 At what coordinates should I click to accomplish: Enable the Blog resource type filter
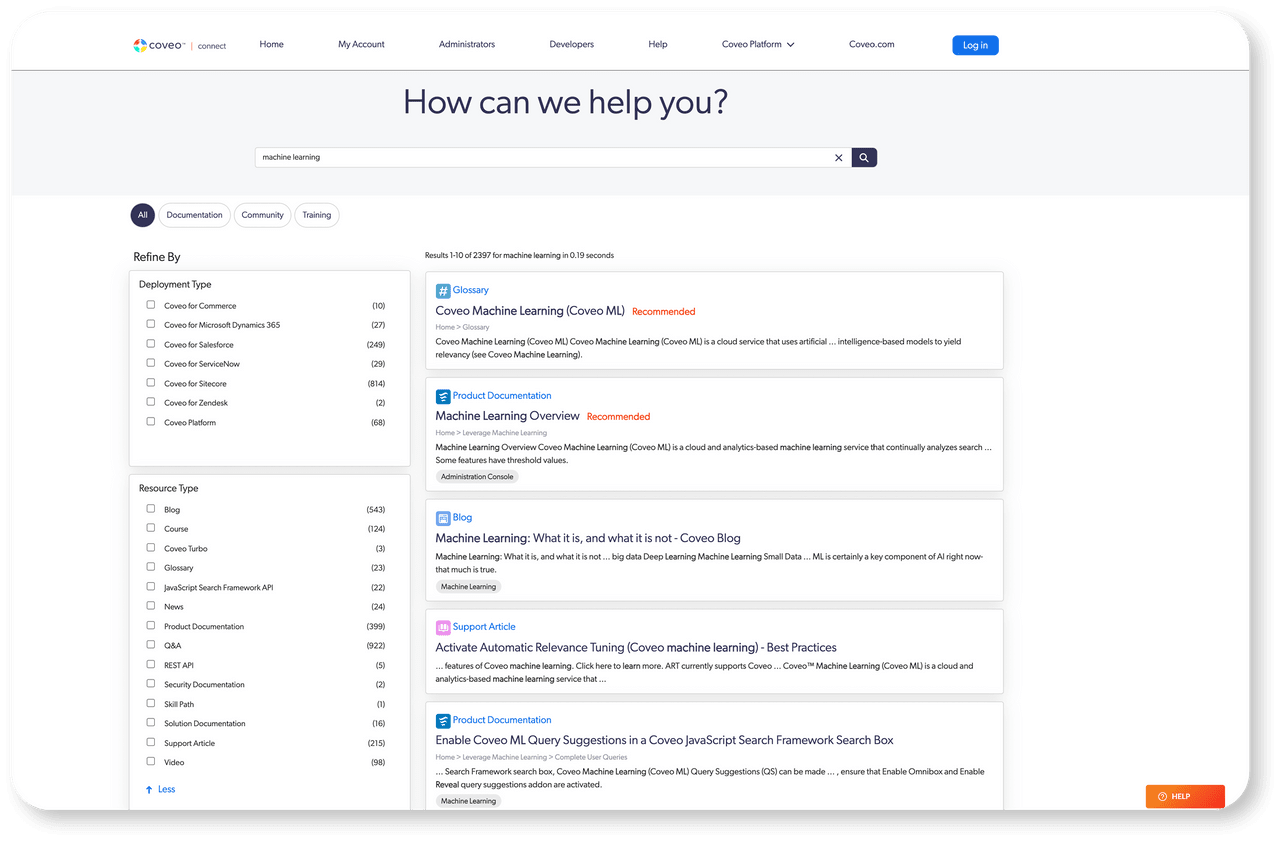pos(150,509)
